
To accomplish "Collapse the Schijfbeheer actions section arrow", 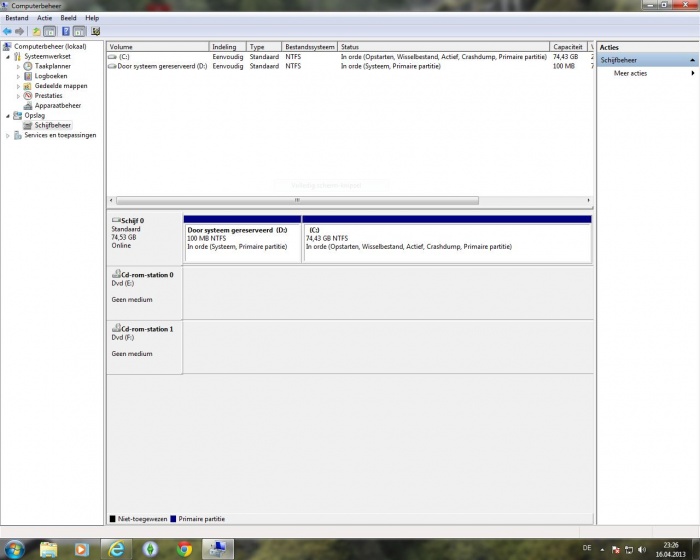I will pyautogui.click(x=692, y=60).
